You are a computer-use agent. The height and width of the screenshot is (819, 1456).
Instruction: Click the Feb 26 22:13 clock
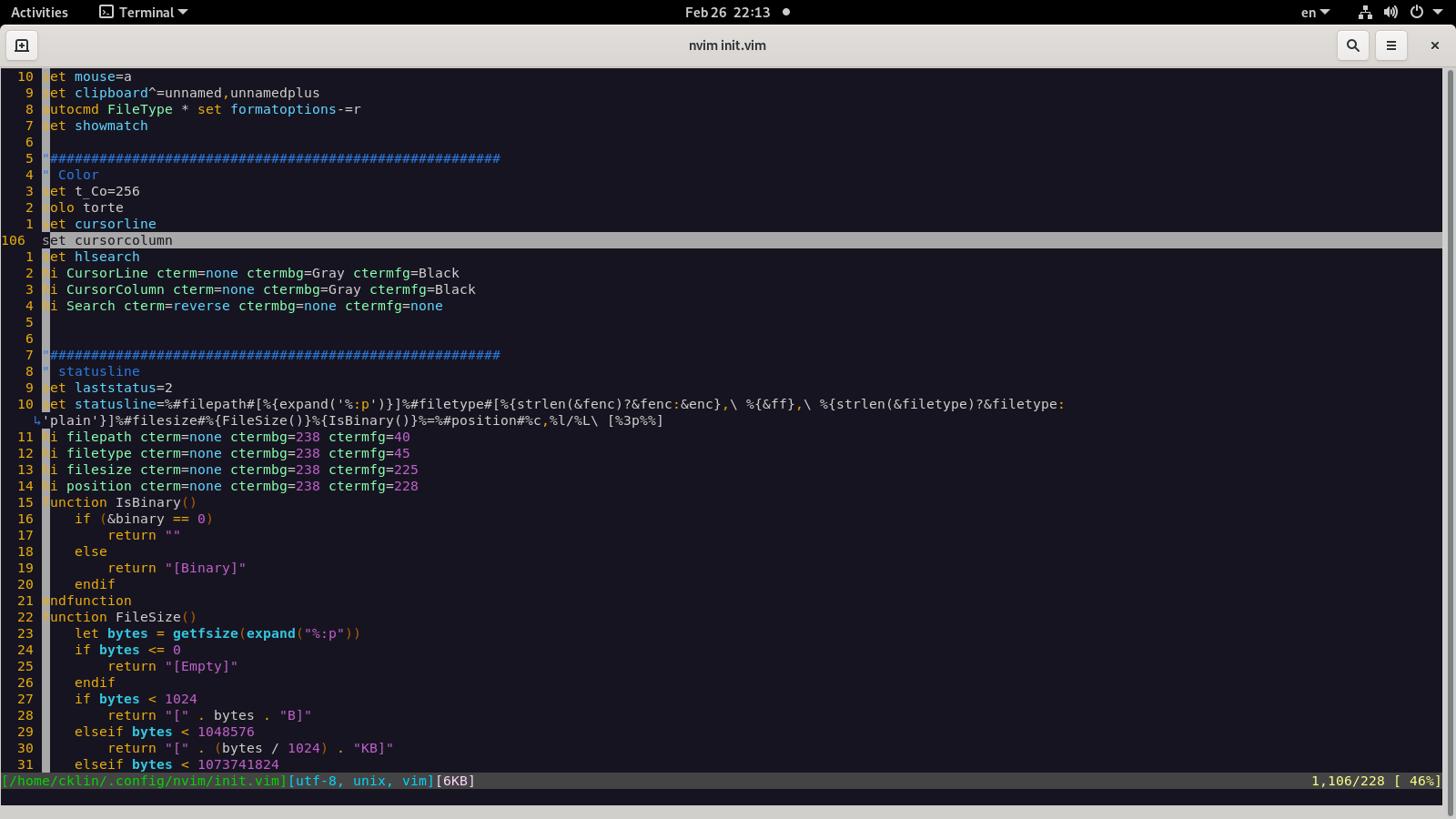tap(727, 12)
